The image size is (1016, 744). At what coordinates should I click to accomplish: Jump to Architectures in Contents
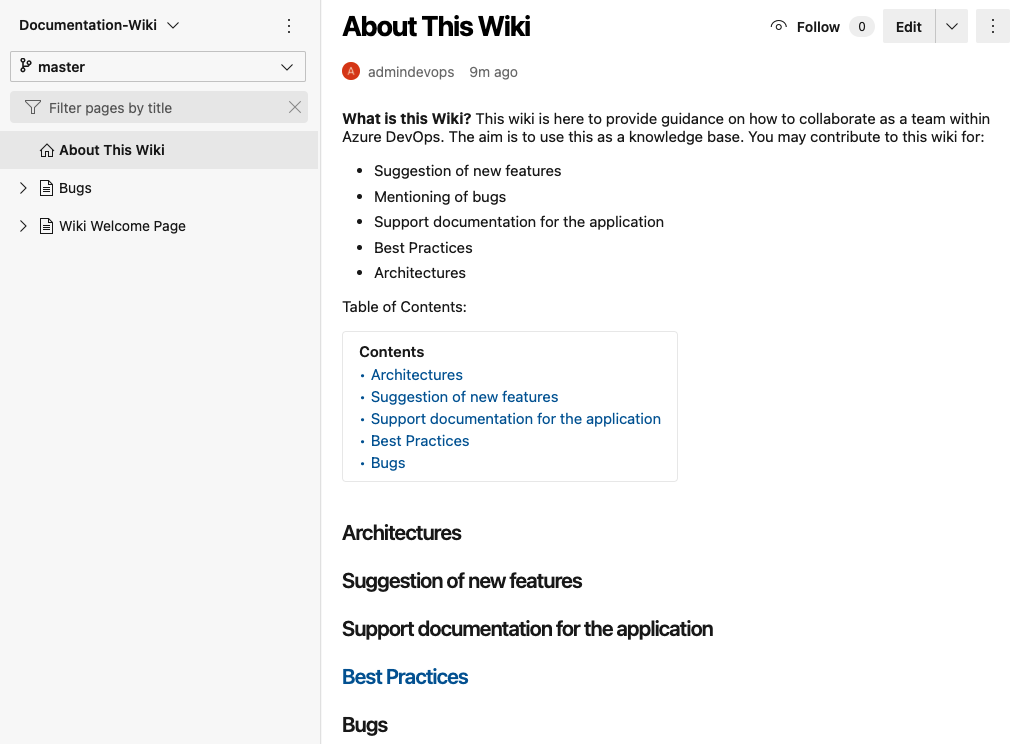click(417, 375)
